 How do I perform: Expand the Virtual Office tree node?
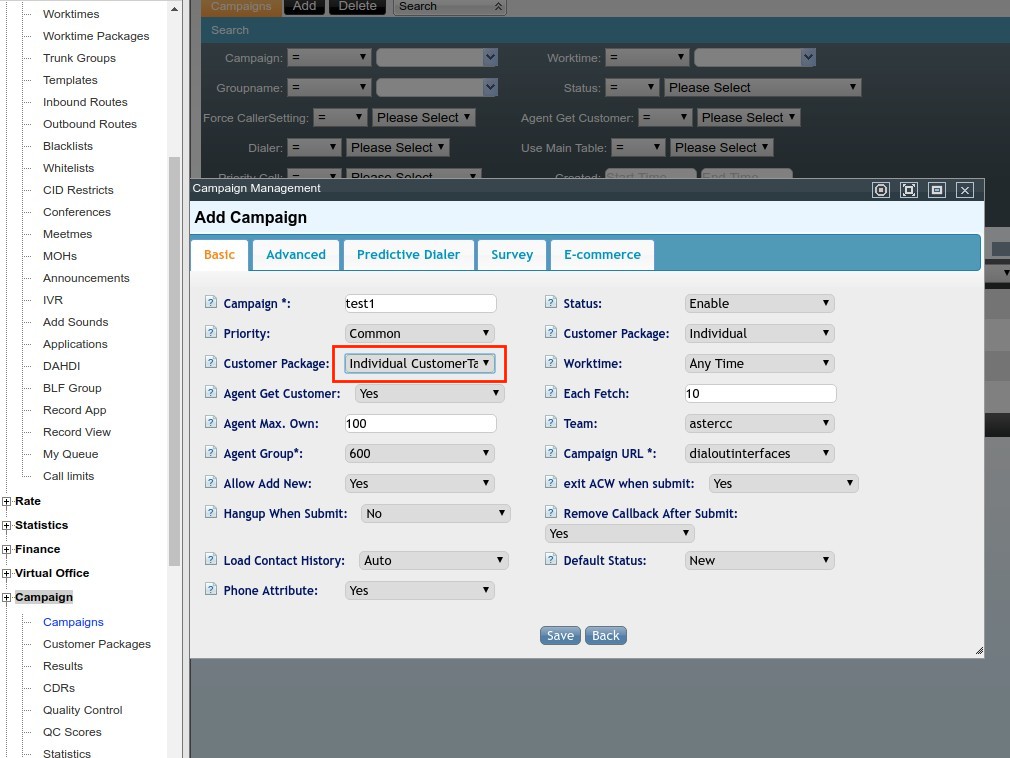pyautogui.click(x=7, y=573)
